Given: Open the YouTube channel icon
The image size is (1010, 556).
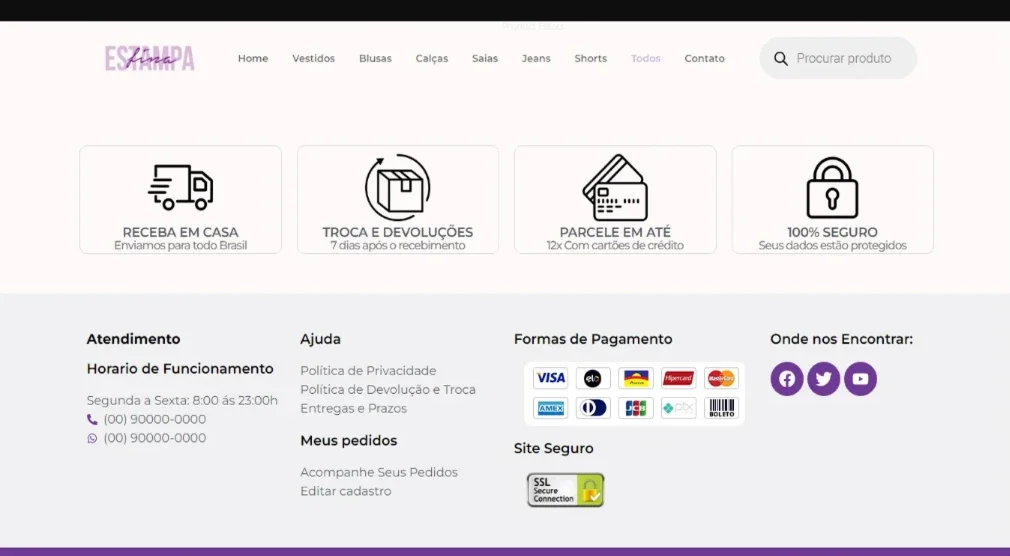Looking at the screenshot, I should point(860,379).
